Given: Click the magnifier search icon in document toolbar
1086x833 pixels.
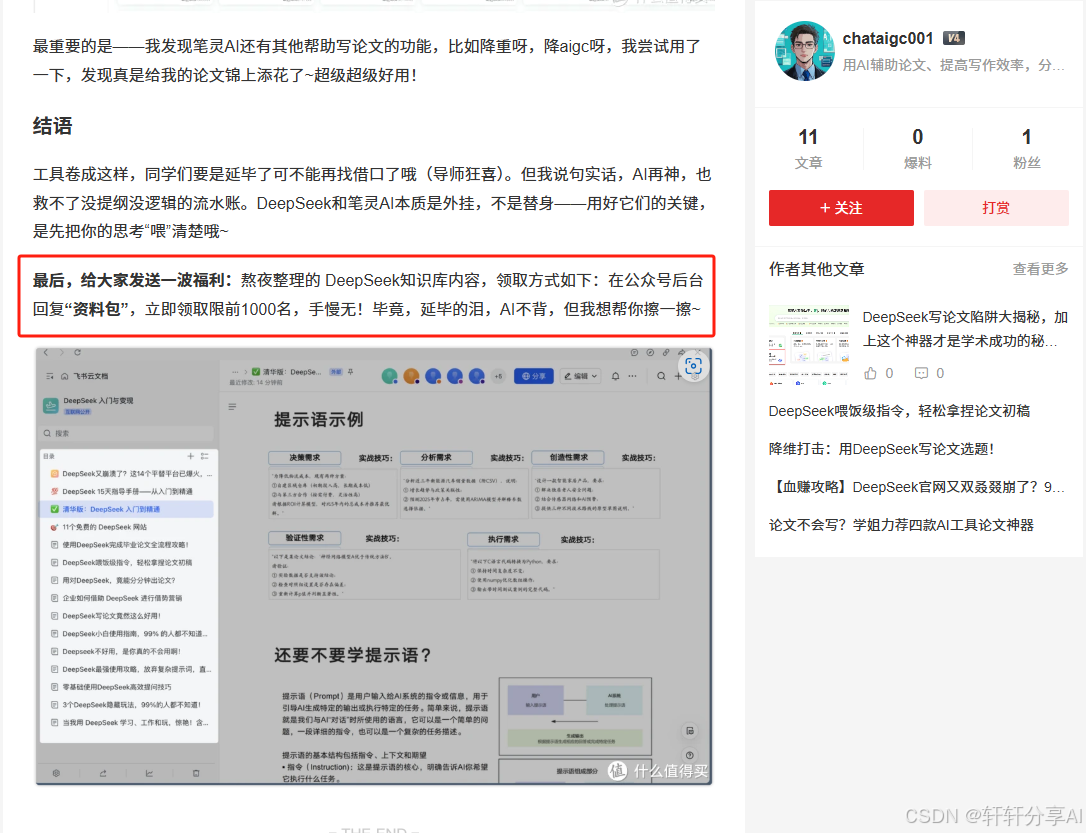Looking at the screenshot, I should click(x=661, y=376).
